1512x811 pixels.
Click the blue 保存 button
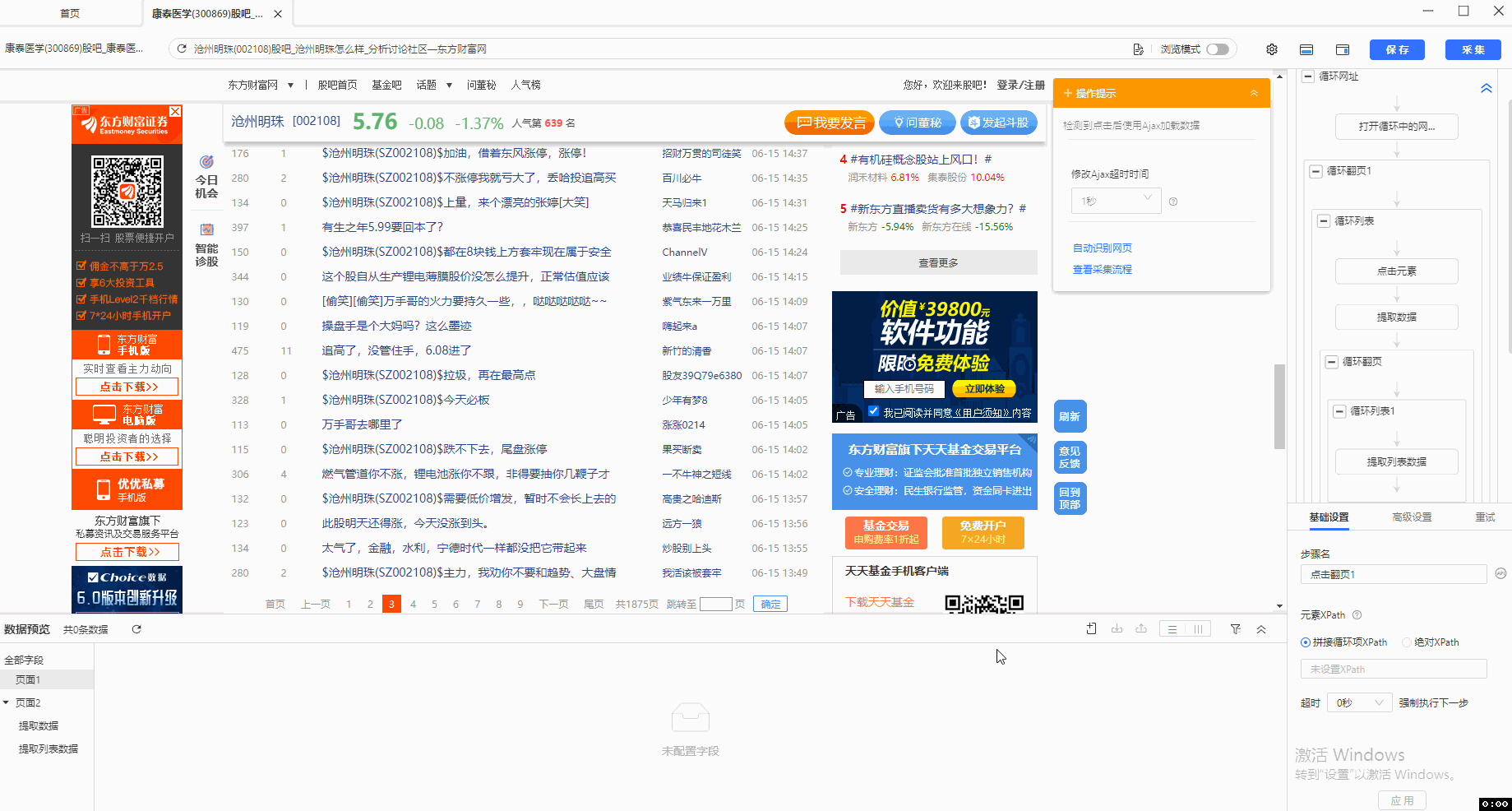tap(1397, 49)
